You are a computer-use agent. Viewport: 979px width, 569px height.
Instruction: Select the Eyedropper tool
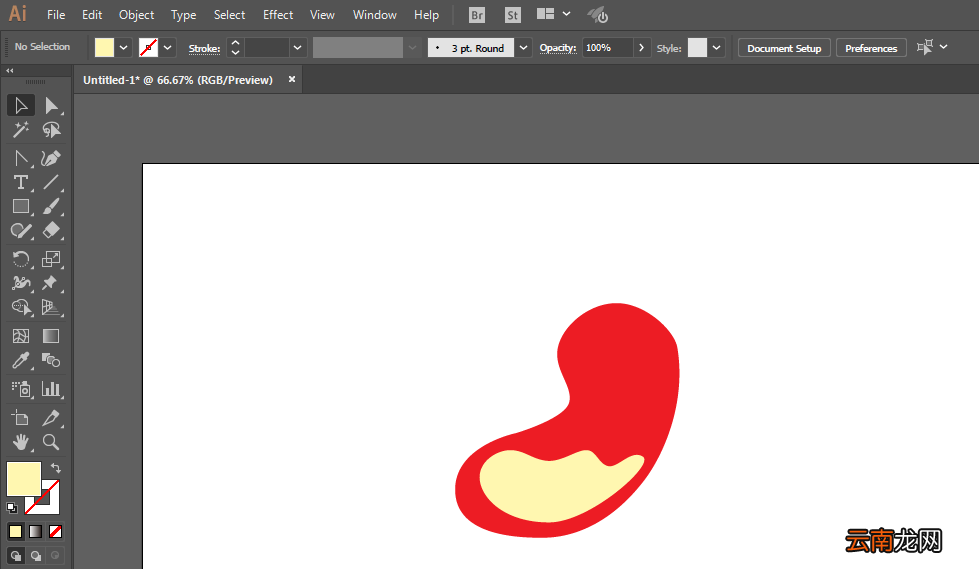21,360
